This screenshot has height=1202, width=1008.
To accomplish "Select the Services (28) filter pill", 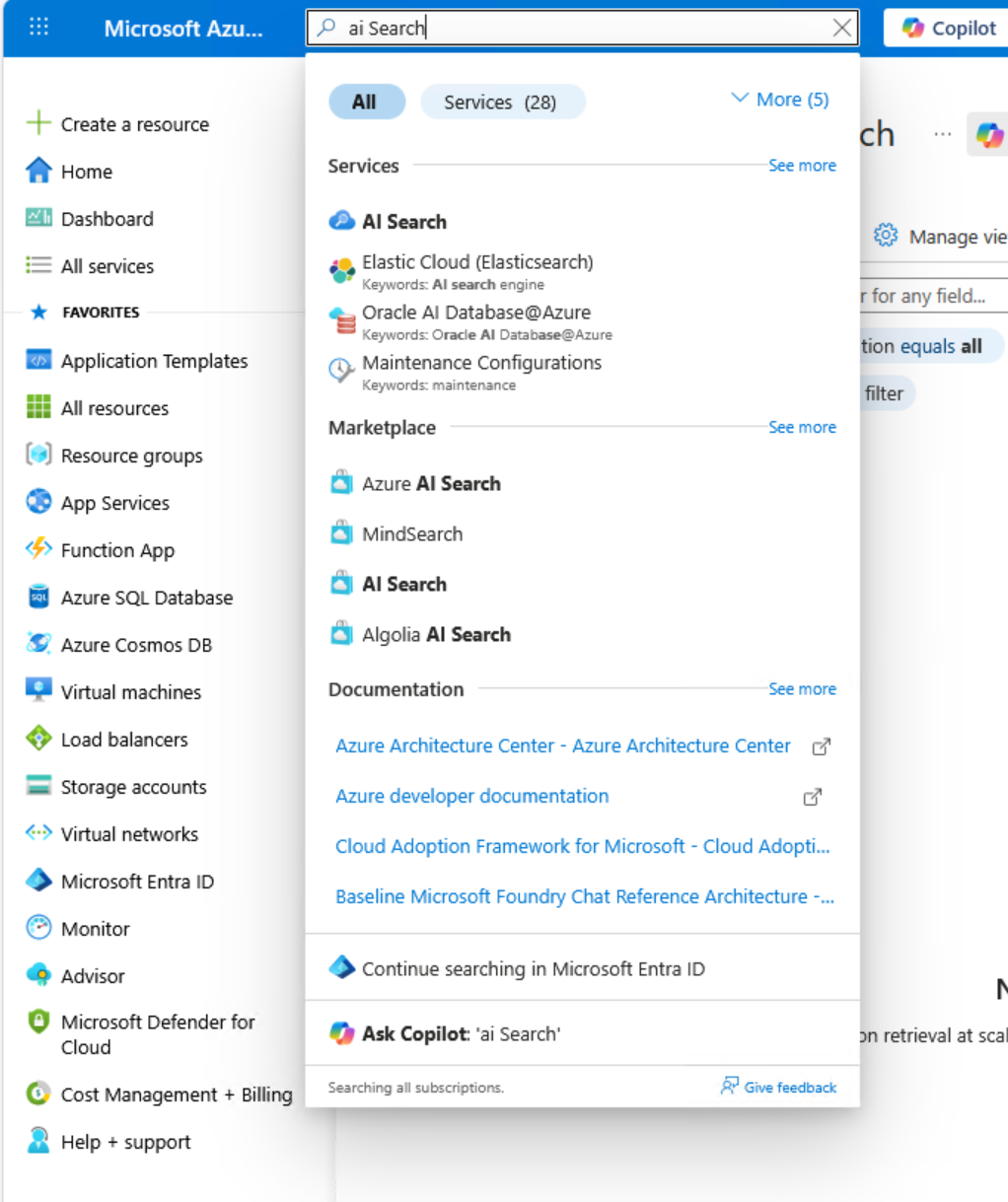I will pos(502,102).
